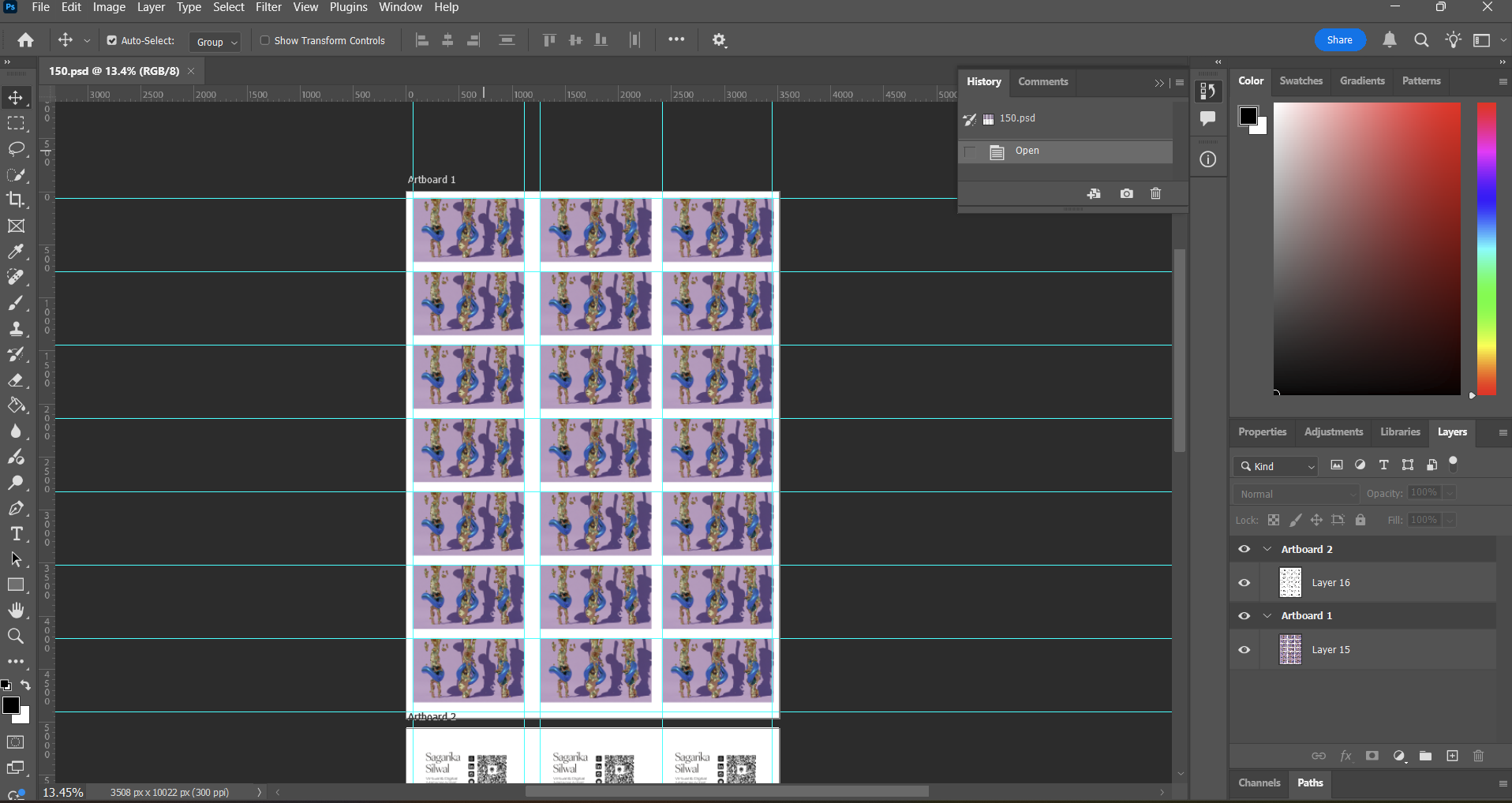Screen dimensions: 1512x803
Task: Click the Share button
Action: tap(1339, 40)
